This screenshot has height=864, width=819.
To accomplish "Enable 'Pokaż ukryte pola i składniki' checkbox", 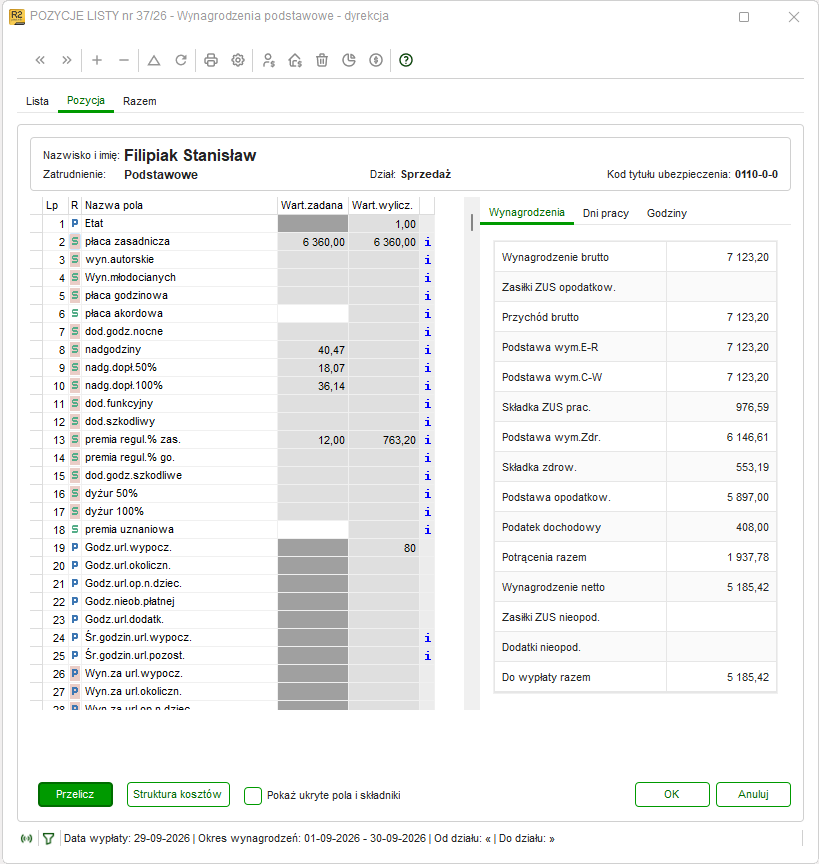I will [253, 795].
